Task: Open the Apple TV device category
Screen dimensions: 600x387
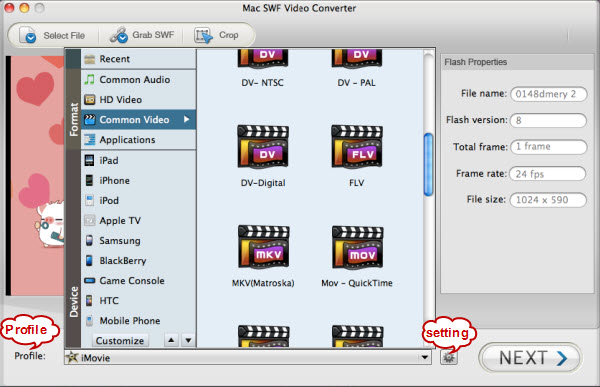Action: [x=139, y=220]
